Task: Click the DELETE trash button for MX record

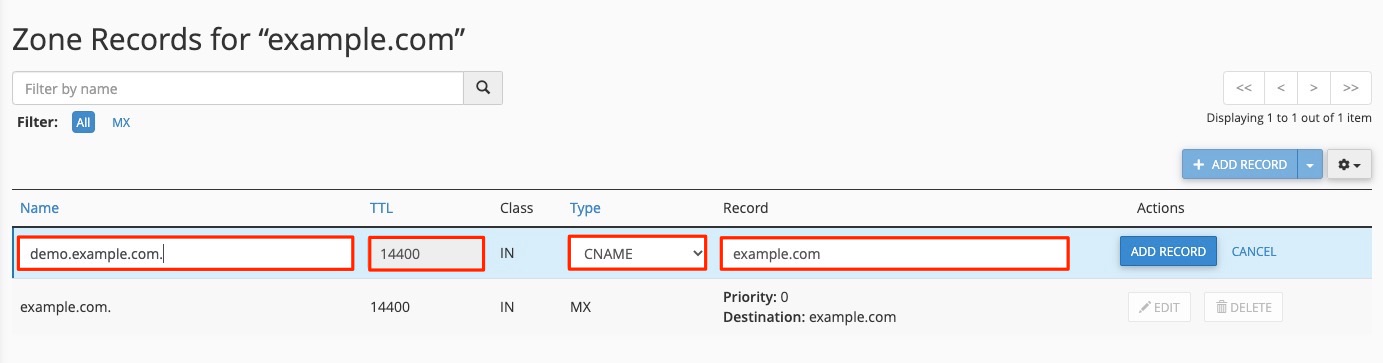Action: (1243, 307)
